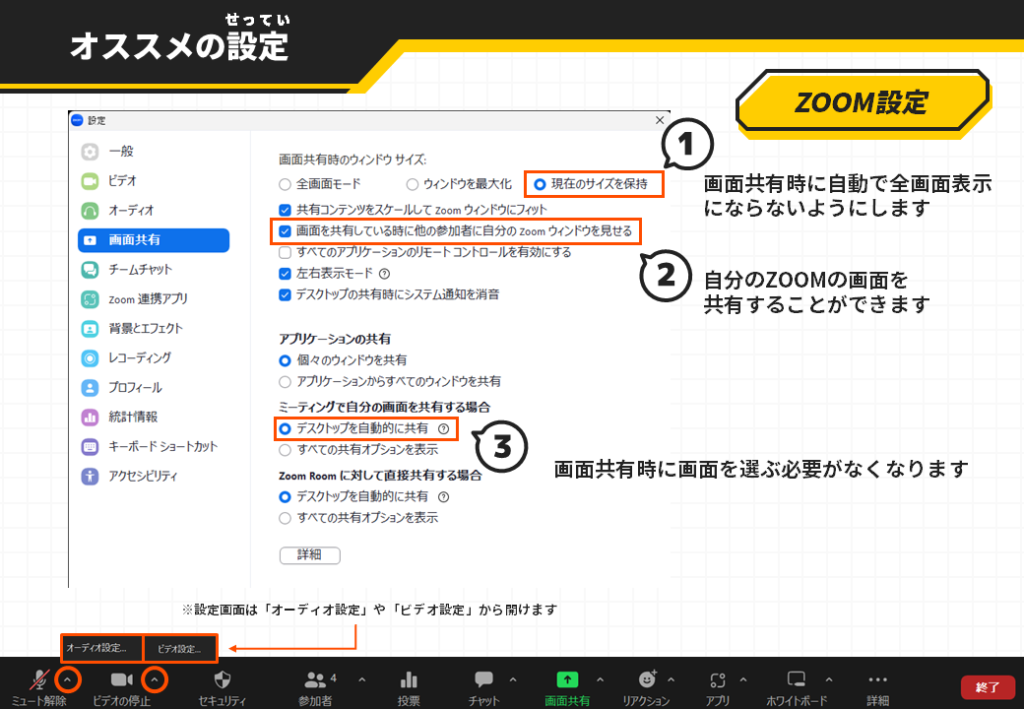Screen dimensions: 1024x709
Task: Expand the arrow next to ビデオの停止
Action: click(x=154, y=680)
